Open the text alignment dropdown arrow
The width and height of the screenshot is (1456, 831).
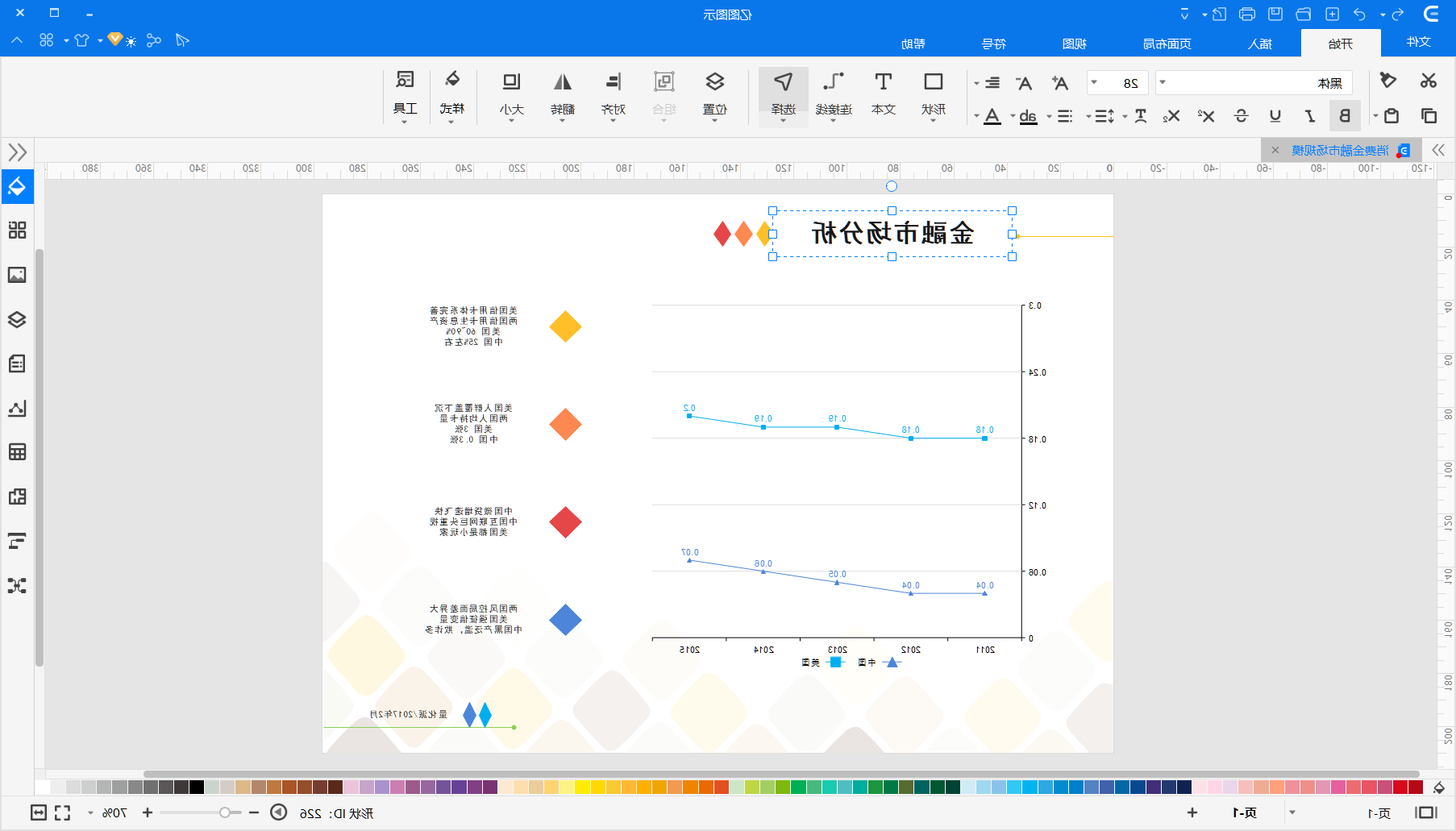coord(976,83)
